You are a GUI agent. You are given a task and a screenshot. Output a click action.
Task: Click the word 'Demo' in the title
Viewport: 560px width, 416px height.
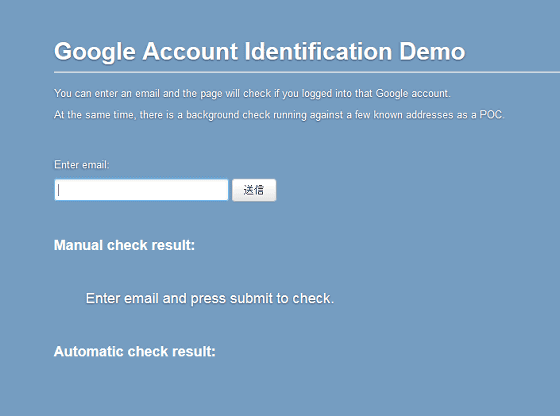coord(432,51)
